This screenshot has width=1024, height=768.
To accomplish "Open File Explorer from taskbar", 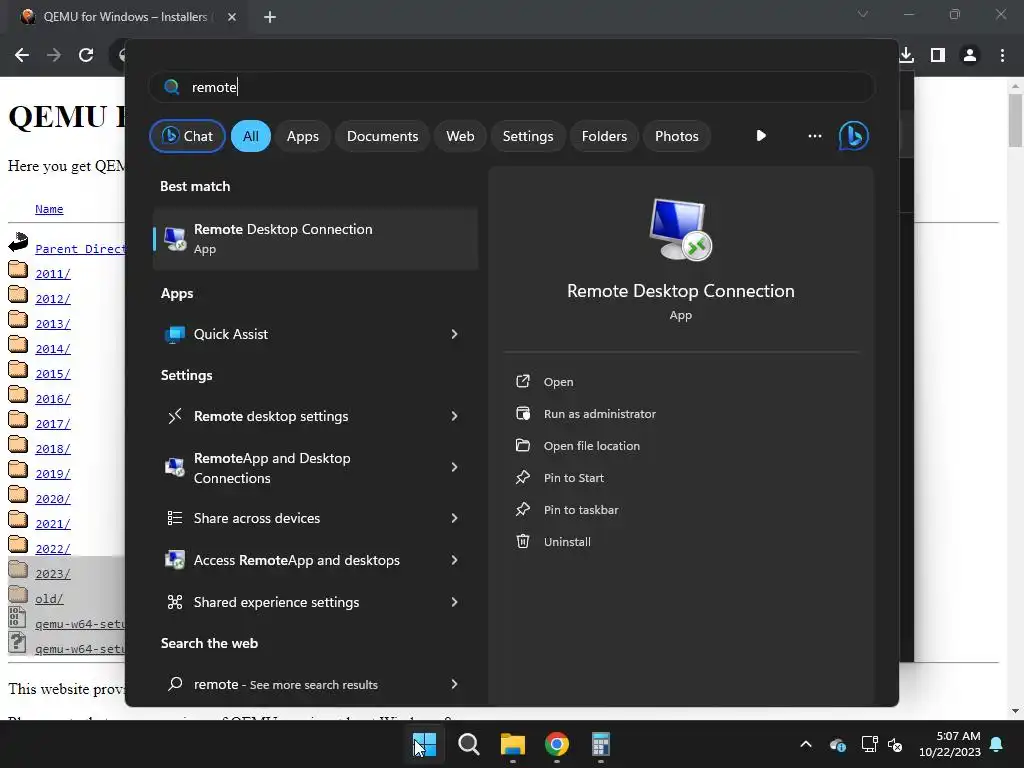I will (x=513, y=744).
